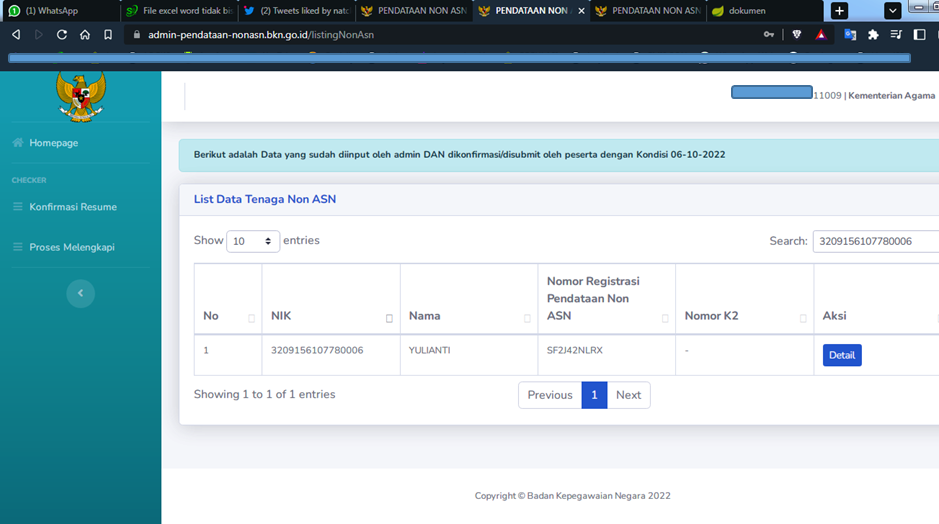This screenshot has width=939, height=524.
Task: Switch to the dokumen tab
Action: [765, 11]
